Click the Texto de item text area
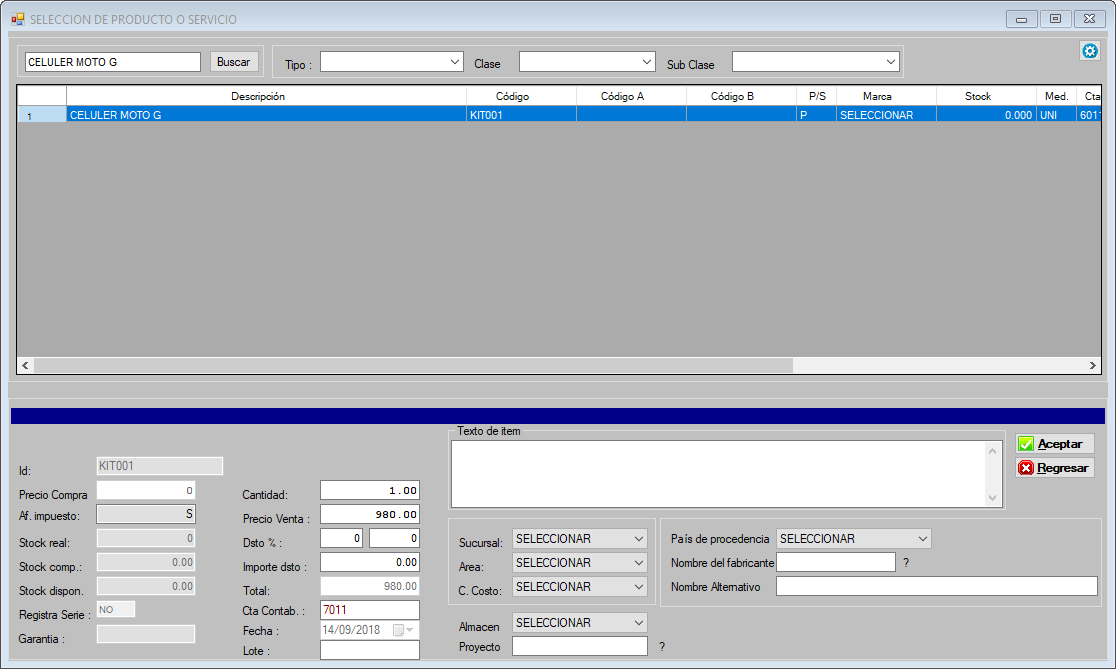 718,474
